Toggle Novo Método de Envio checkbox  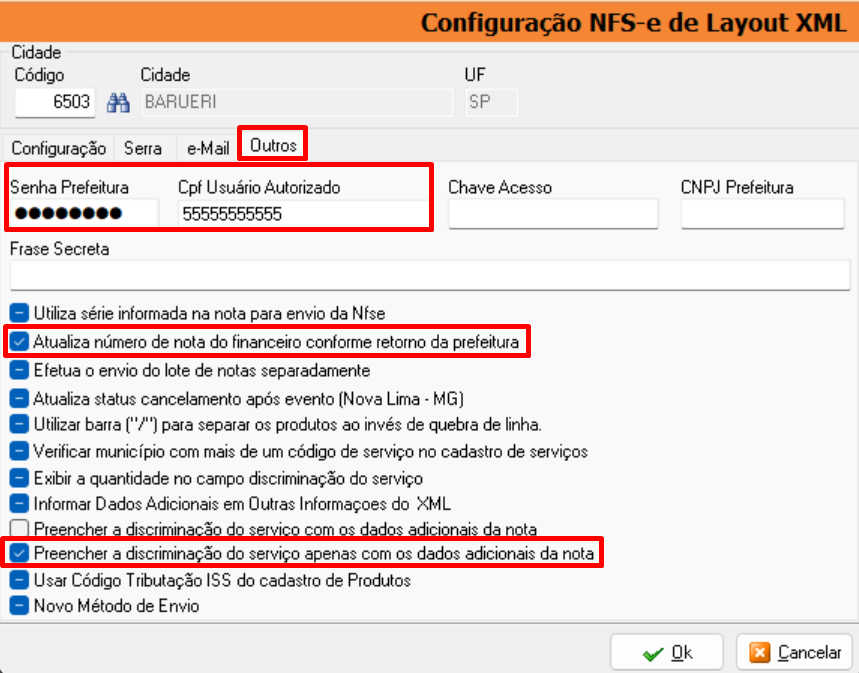(x=19, y=606)
